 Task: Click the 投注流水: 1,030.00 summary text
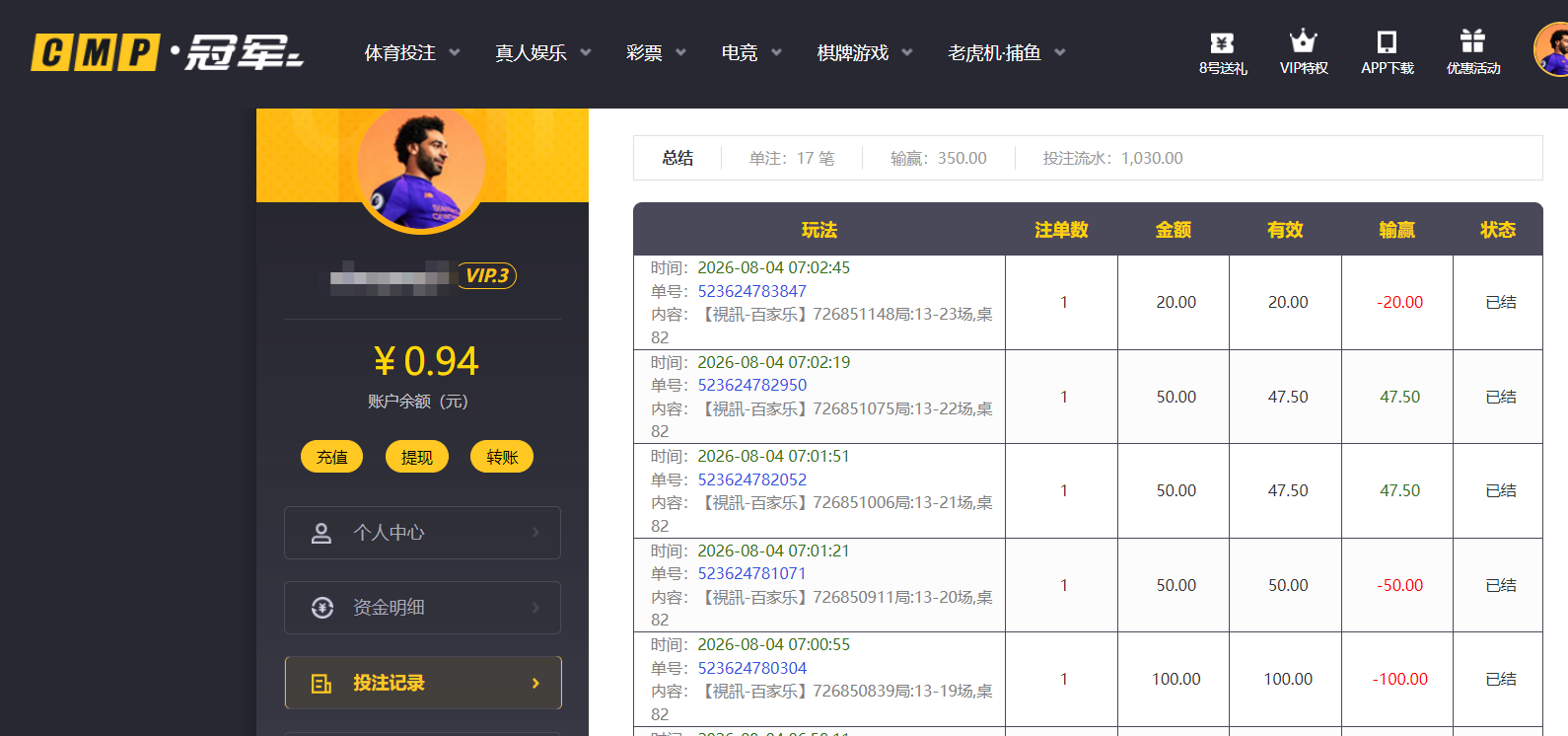pyautogui.click(x=1113, y=158)
